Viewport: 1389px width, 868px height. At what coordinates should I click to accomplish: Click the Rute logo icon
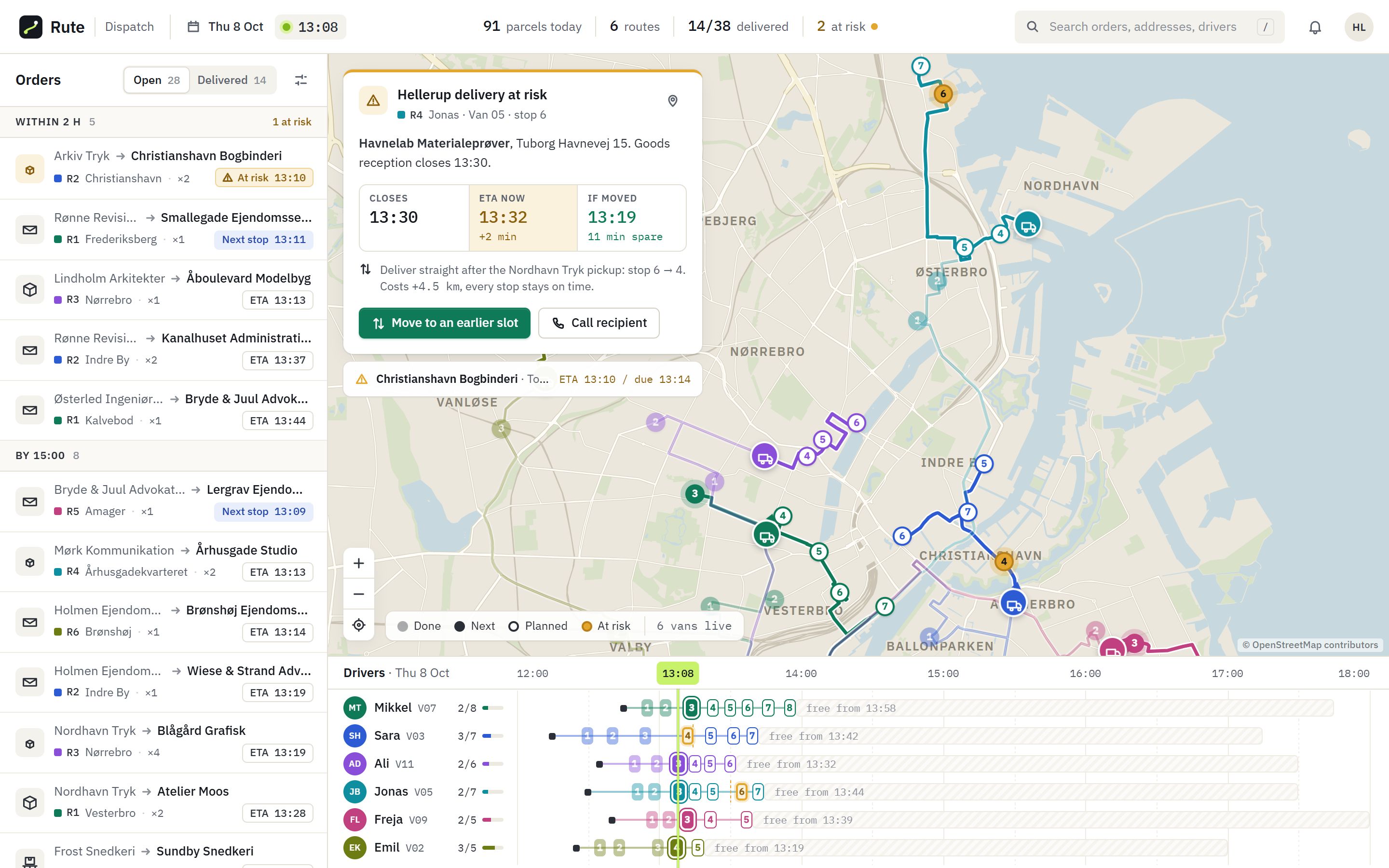point(30,27)
